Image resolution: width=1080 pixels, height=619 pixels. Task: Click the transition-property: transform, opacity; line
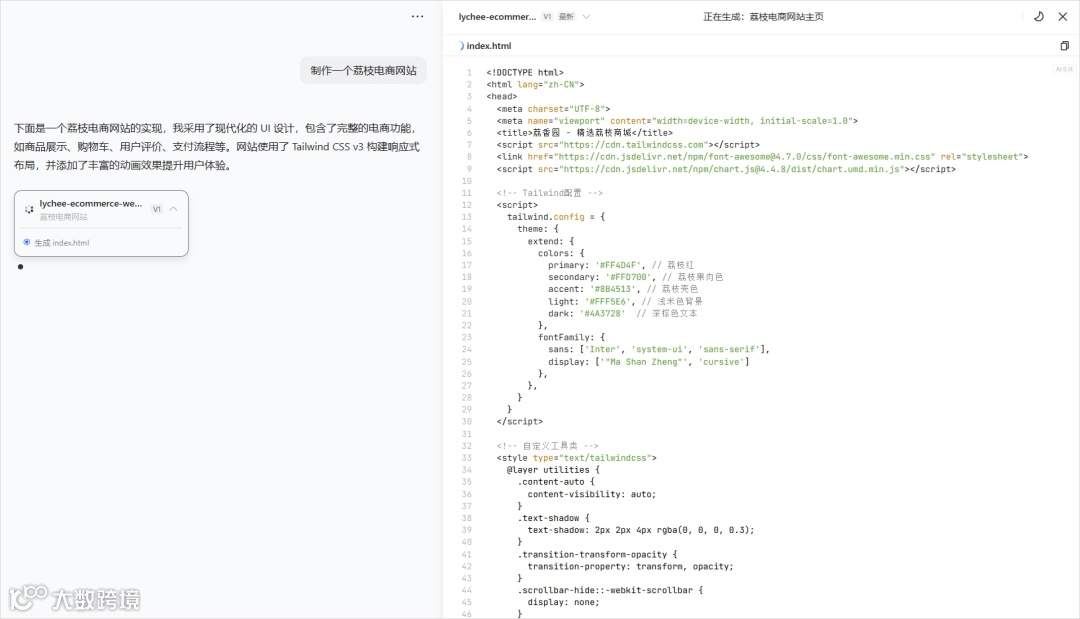pos(630,567)
